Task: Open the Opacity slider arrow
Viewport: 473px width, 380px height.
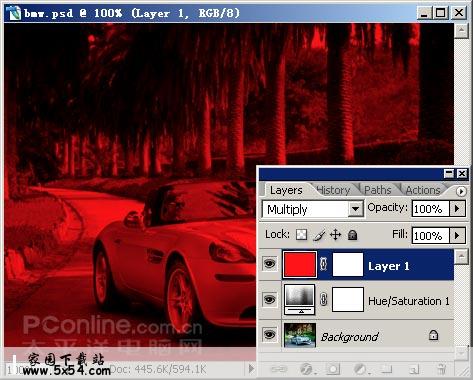Action: pyautogui.click(x=457, y=209)
